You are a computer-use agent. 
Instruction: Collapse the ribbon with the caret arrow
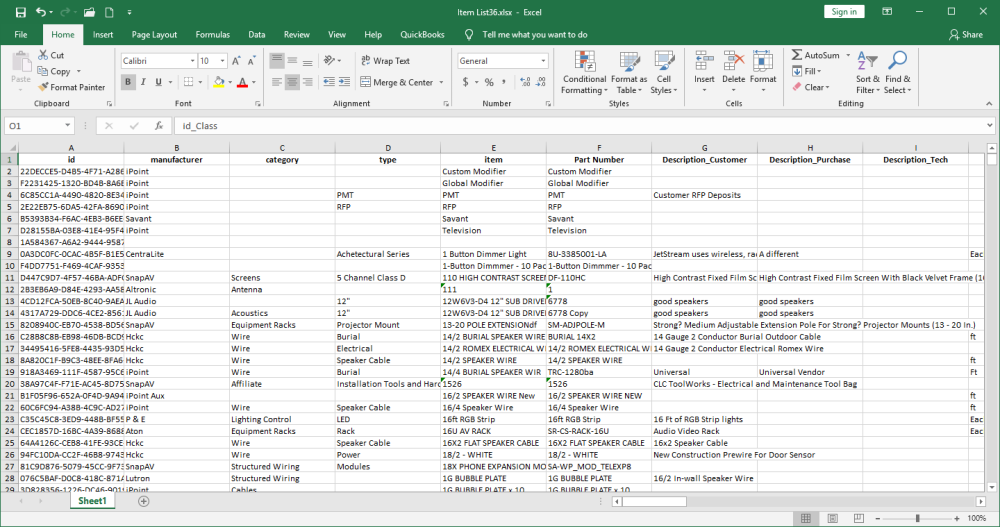pyautogui.click(x=989, y=103)
